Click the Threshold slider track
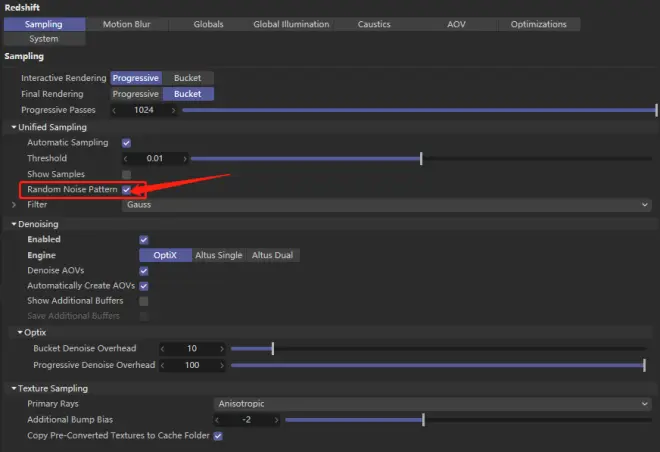This screenshot has height=452, width=660. [421, 159]
